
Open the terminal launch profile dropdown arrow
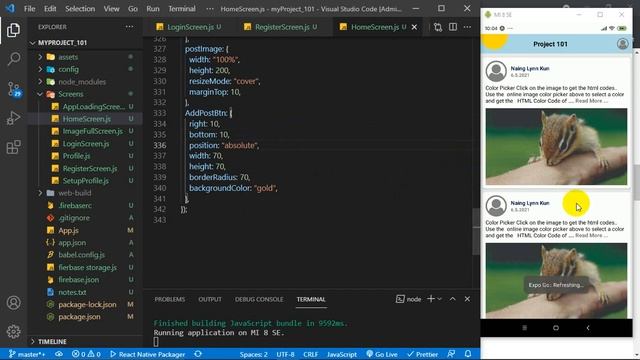tap(440, 299)
